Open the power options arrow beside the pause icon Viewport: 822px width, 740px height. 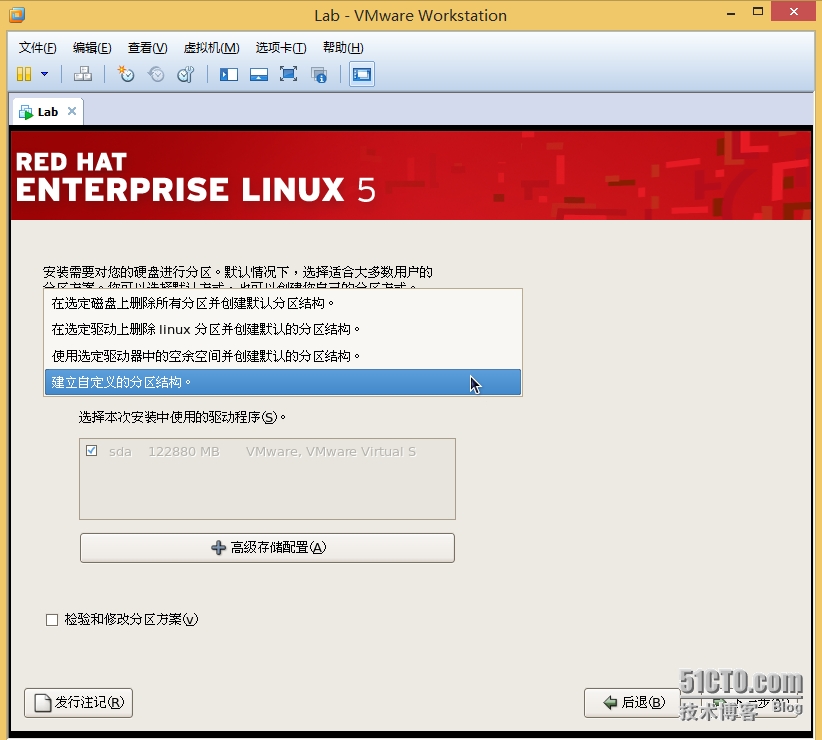[45, 74]
